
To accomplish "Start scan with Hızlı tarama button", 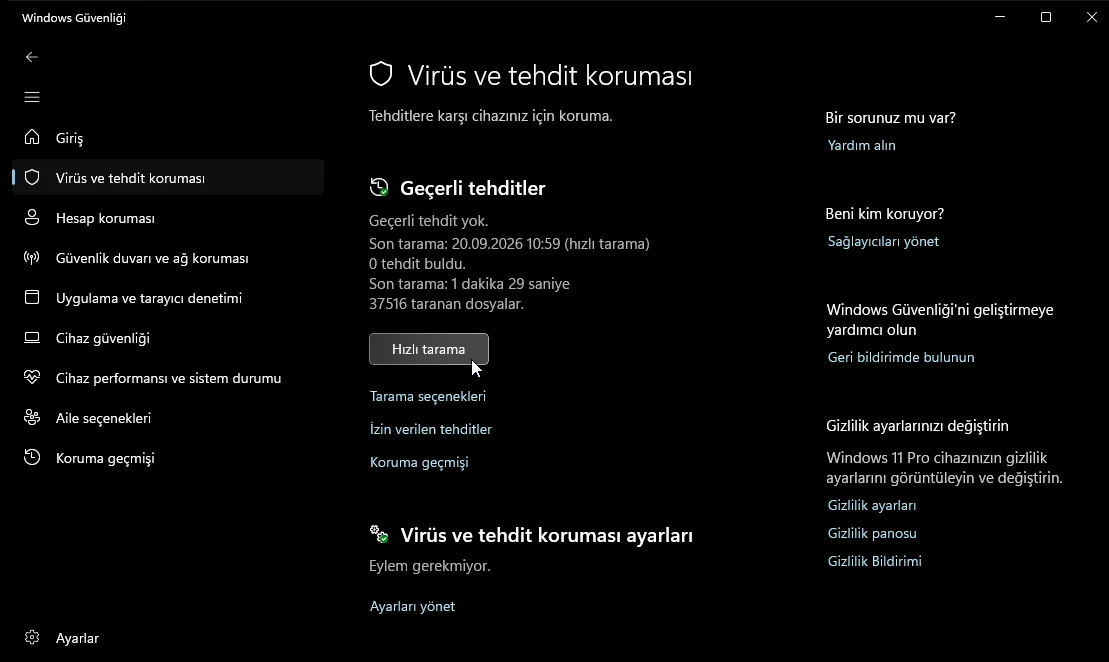I will 429,349.
